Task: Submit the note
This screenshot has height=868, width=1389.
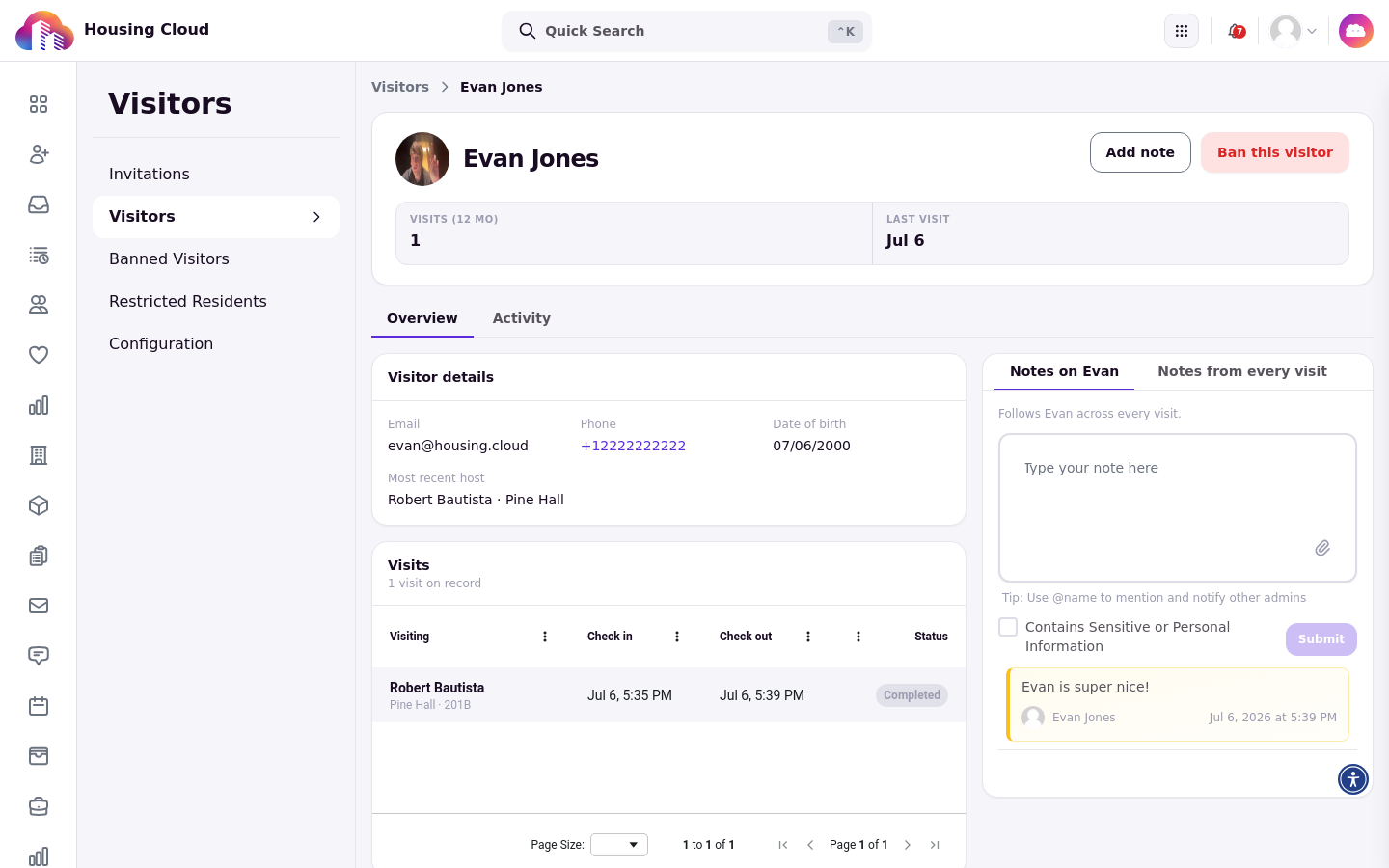Action: coord(1321,639)
